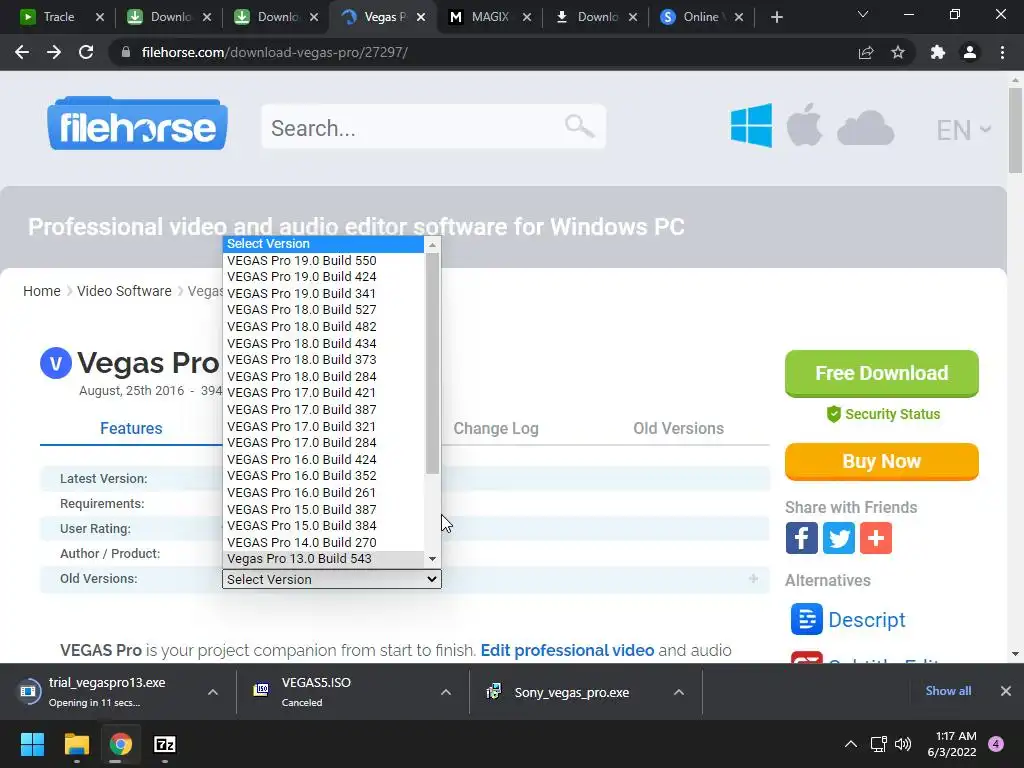Click the share page icon in address bar

click(x=866, y=52)
